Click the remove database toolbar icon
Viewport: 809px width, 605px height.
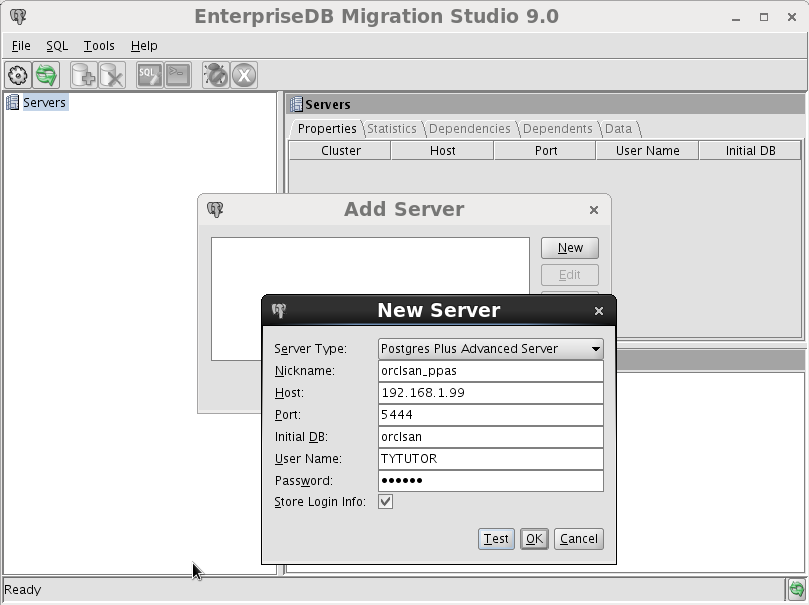tap(112, 75)
